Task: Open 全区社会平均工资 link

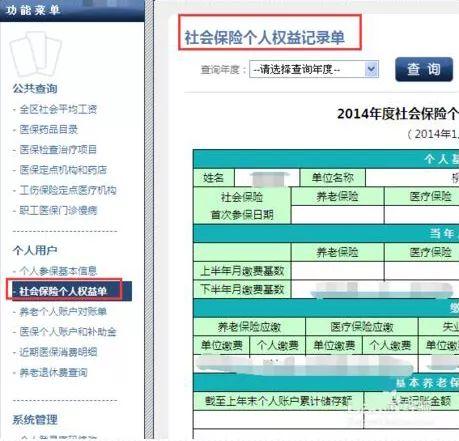Action: click(58, 109)
